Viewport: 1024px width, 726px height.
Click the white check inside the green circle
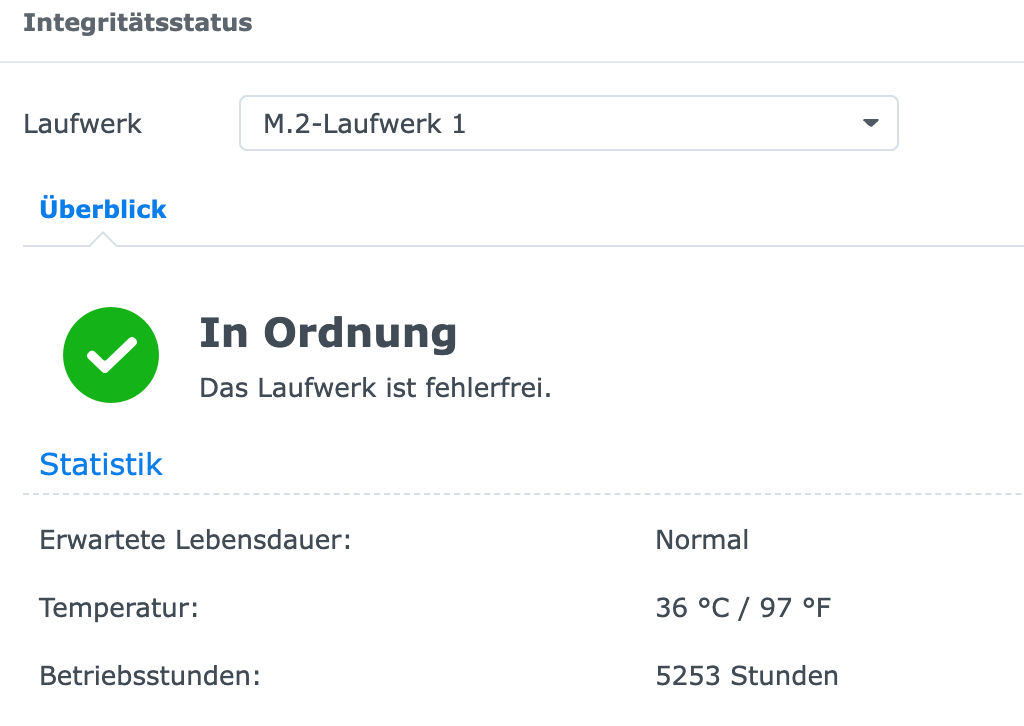pyautogui.click(x=112, y=355)
